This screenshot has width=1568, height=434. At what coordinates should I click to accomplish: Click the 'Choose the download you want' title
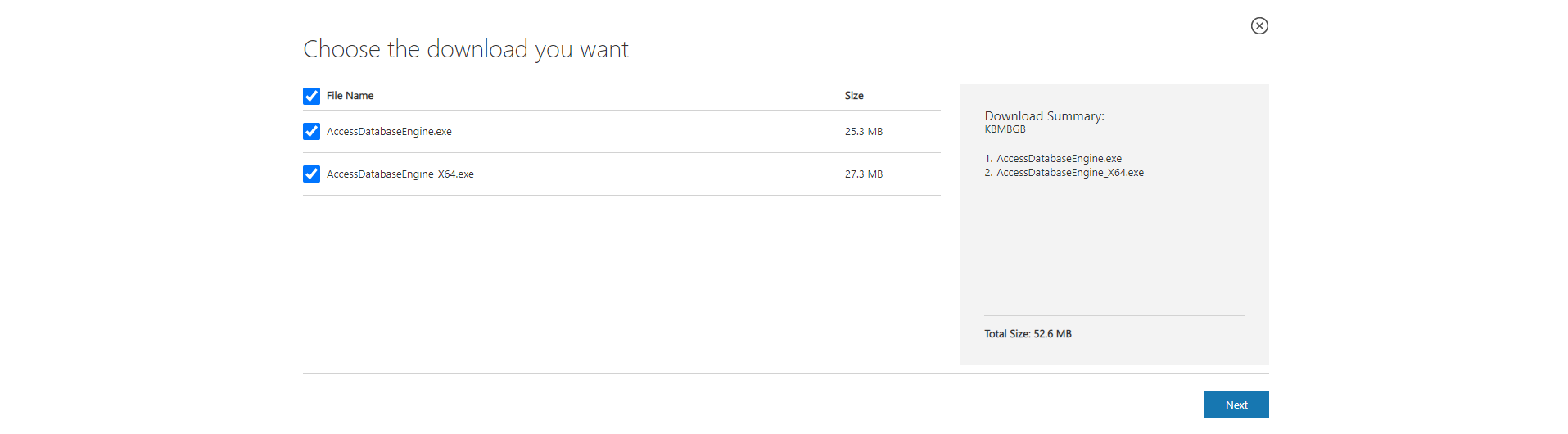(x=465, y=49)
